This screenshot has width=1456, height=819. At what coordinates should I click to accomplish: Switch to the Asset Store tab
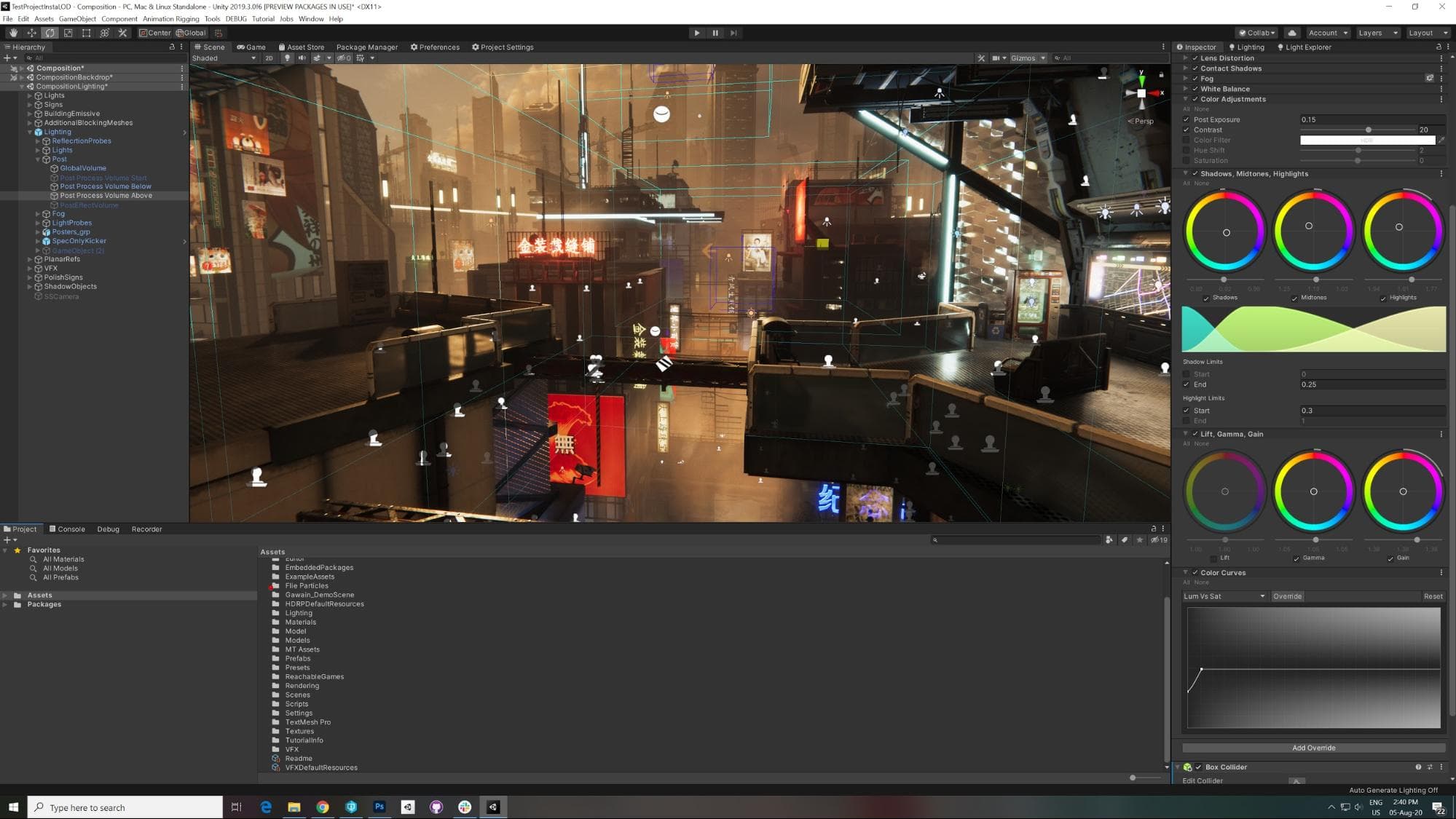click(x=301, y=47)
